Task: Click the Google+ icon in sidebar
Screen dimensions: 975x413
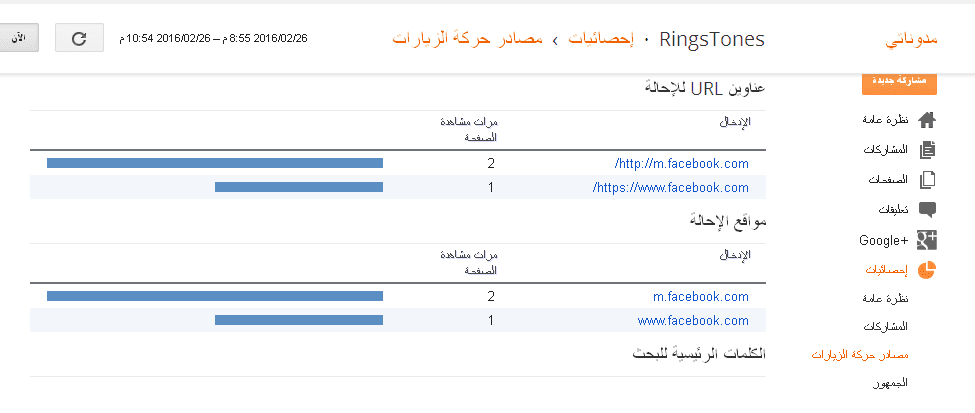Action: coord(926,240)
